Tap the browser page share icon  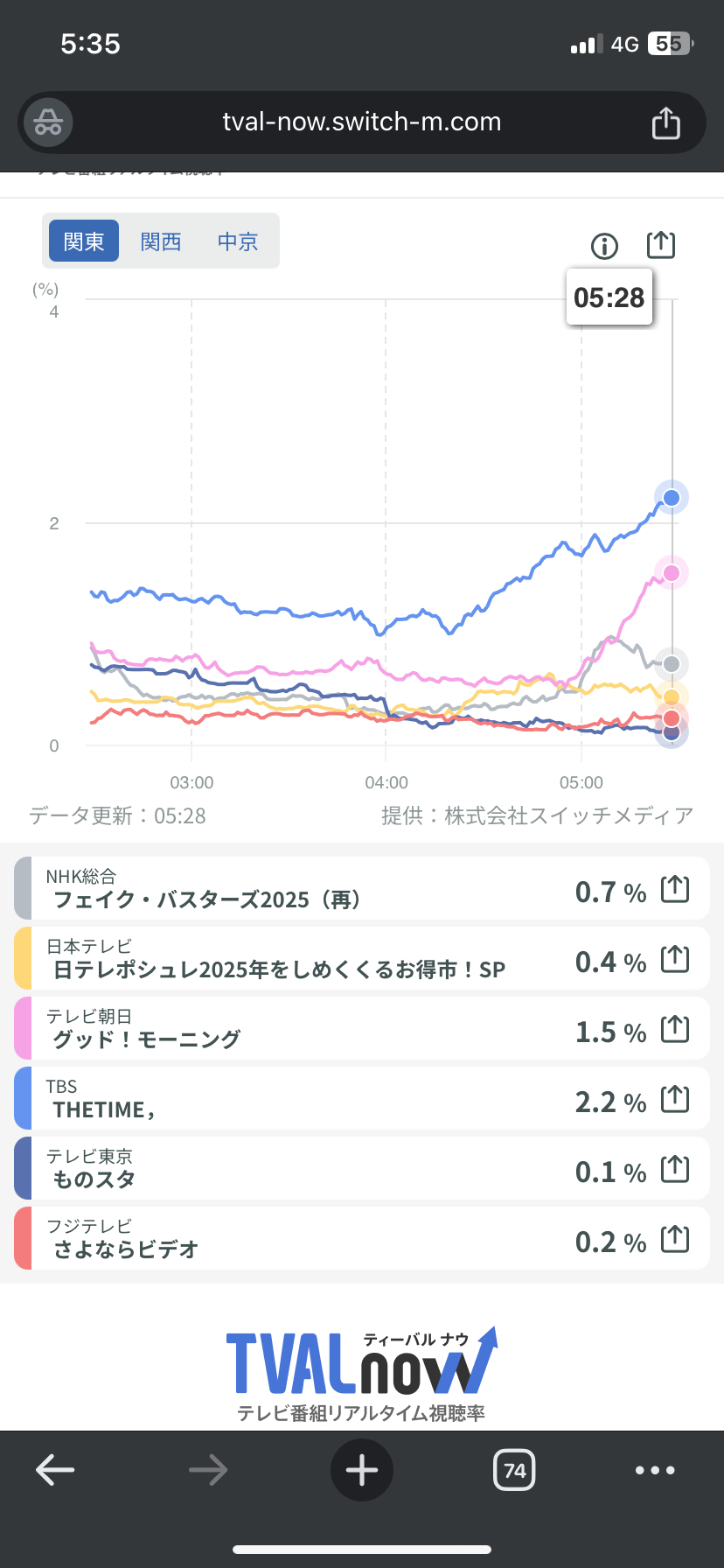[x=665, y=122]
